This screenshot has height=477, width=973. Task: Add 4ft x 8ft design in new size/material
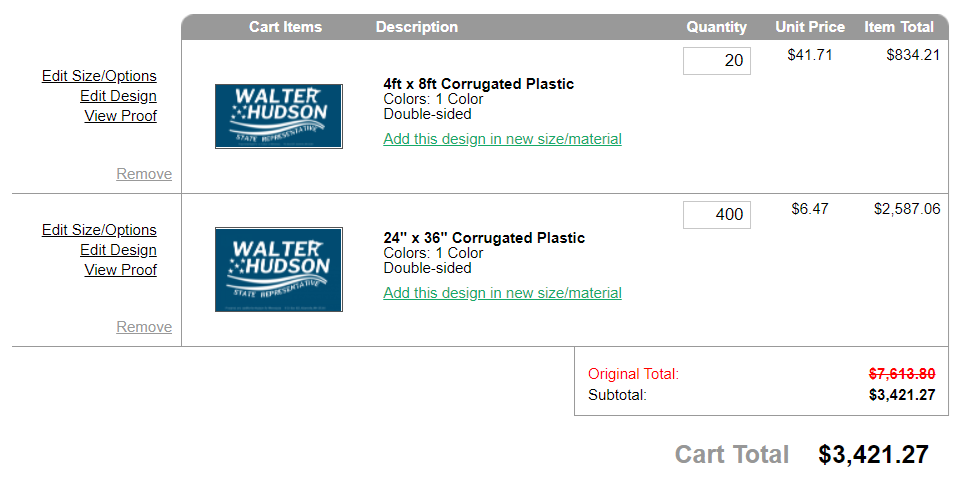(x=503, y=139)
